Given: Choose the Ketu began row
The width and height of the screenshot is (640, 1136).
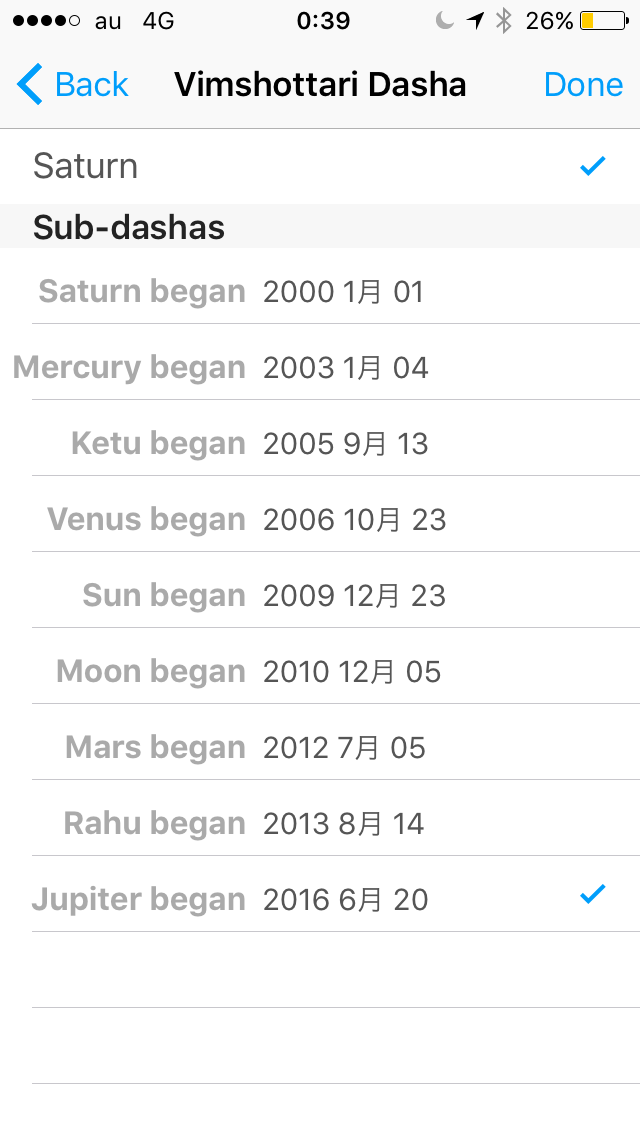Looking at the screenshot, I should (x=320, y=444).
